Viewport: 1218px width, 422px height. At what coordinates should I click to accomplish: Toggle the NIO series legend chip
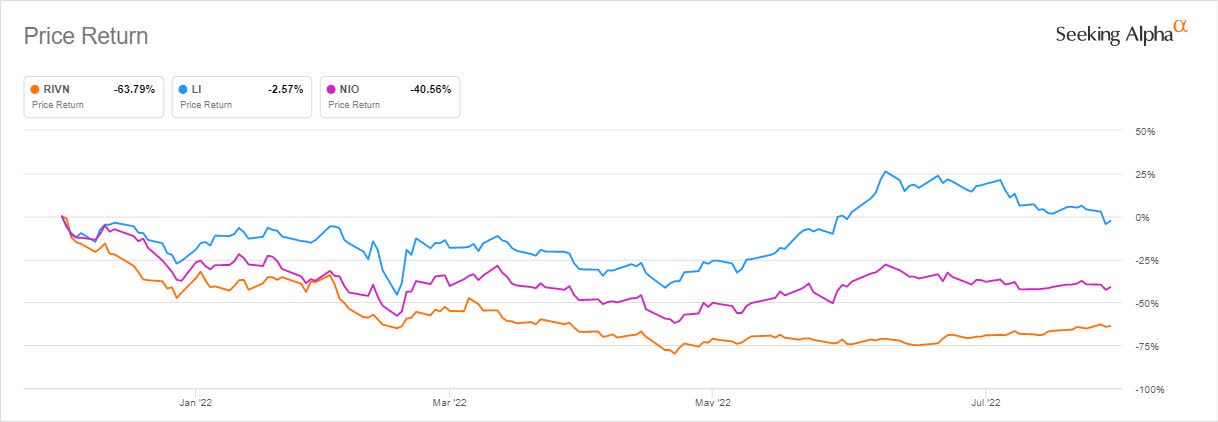pos(389,97)
